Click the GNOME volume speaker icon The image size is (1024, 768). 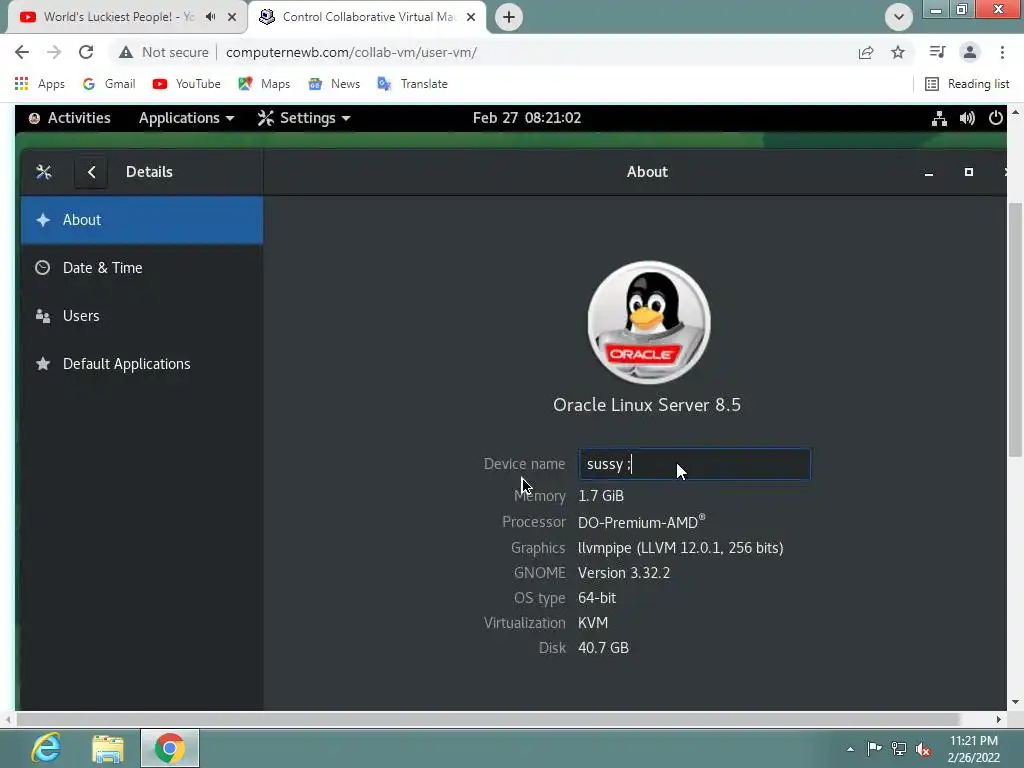(967, 118)
